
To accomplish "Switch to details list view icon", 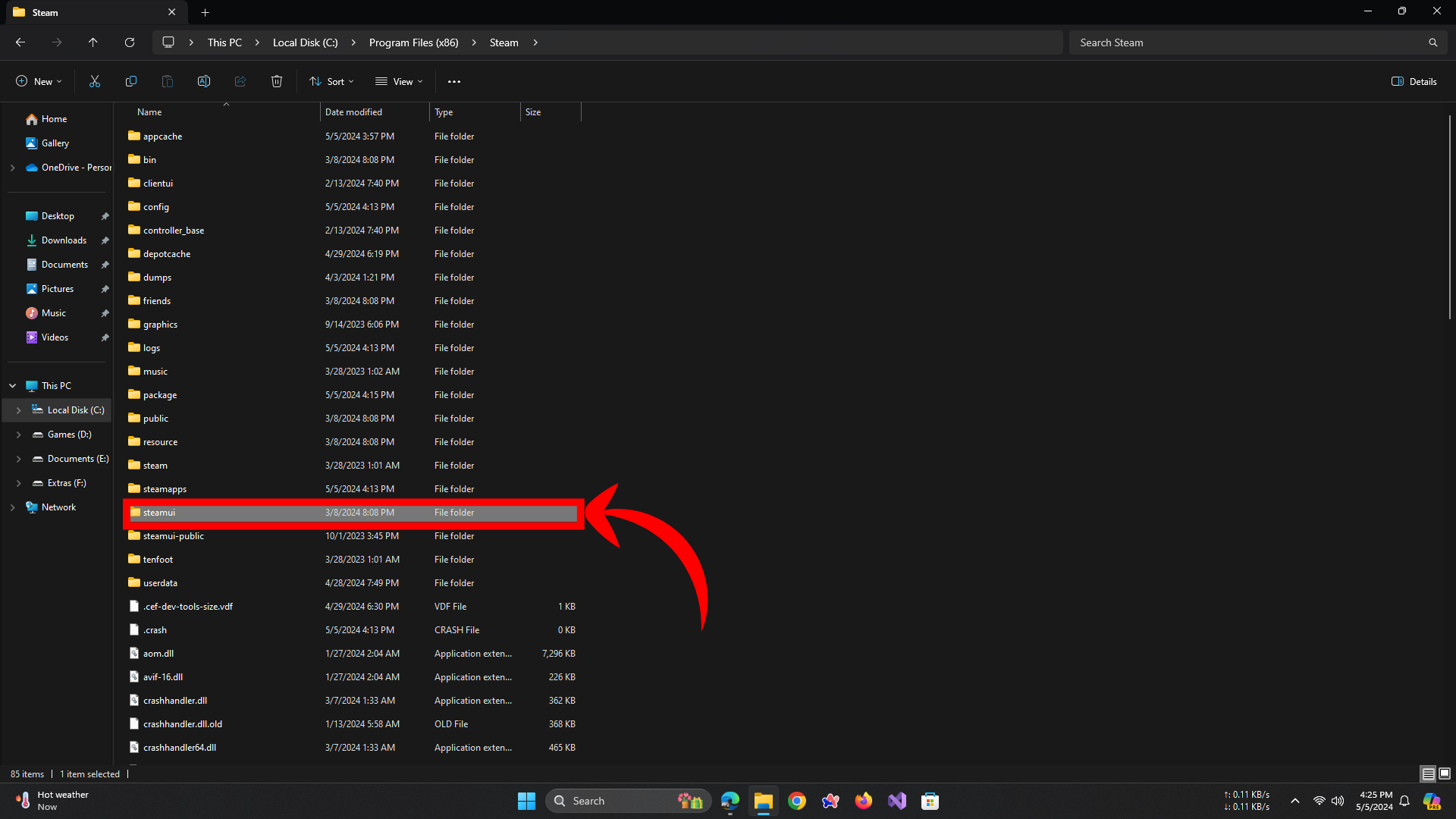I will (x=1428, y=773).
